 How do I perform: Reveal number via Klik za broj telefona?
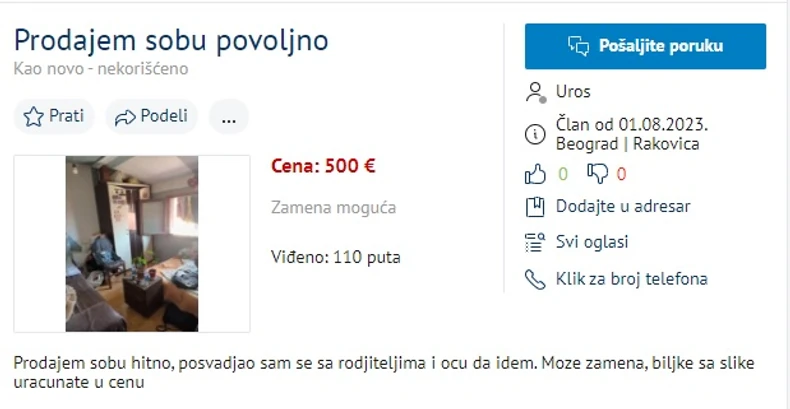(631, 279)
